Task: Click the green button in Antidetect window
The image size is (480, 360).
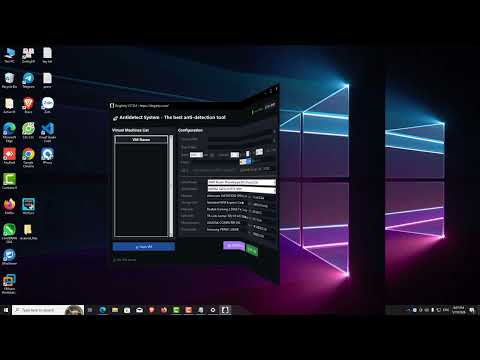Action: click(252, 250)
